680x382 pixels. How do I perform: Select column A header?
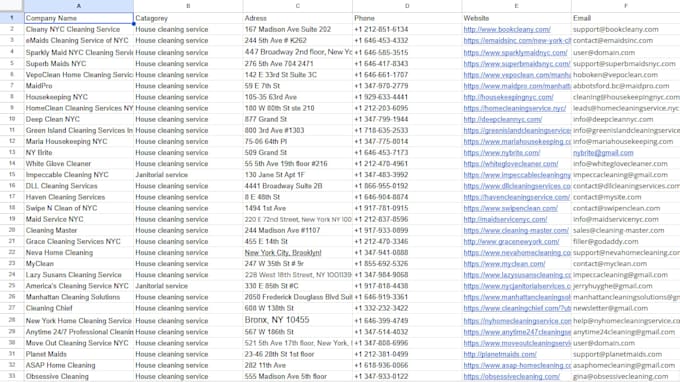click(78, 6)
